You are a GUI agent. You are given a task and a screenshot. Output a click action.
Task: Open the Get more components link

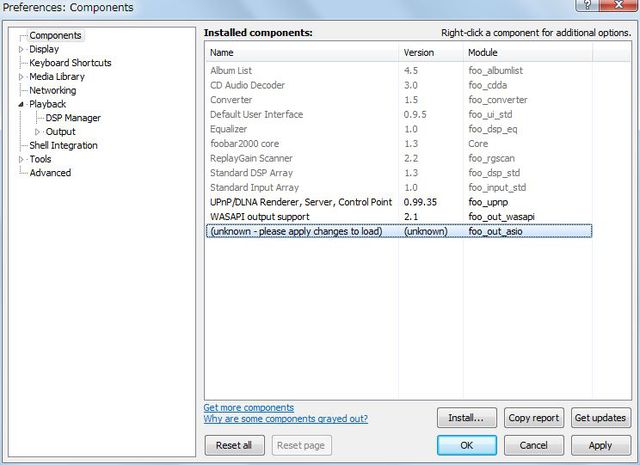[248, 408]
